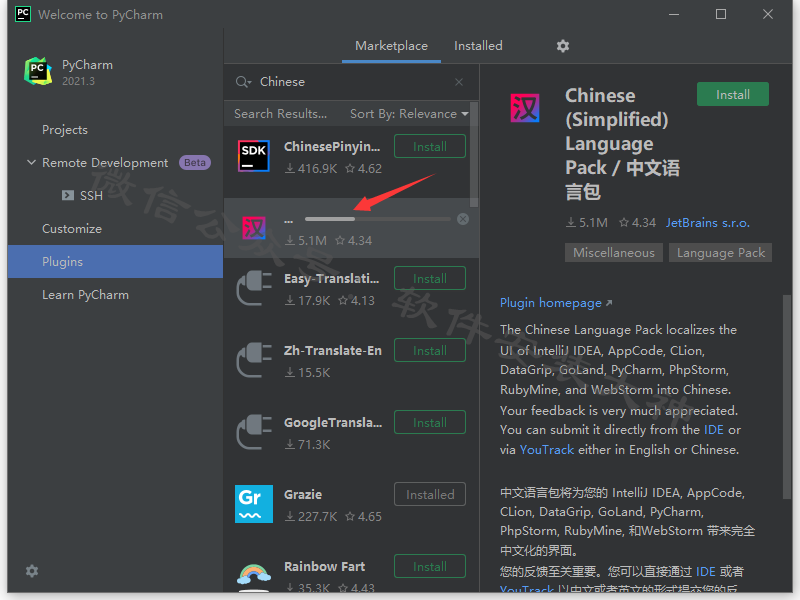Click the Chinese (Simplified) Language Pack title

tap(622, 144)
